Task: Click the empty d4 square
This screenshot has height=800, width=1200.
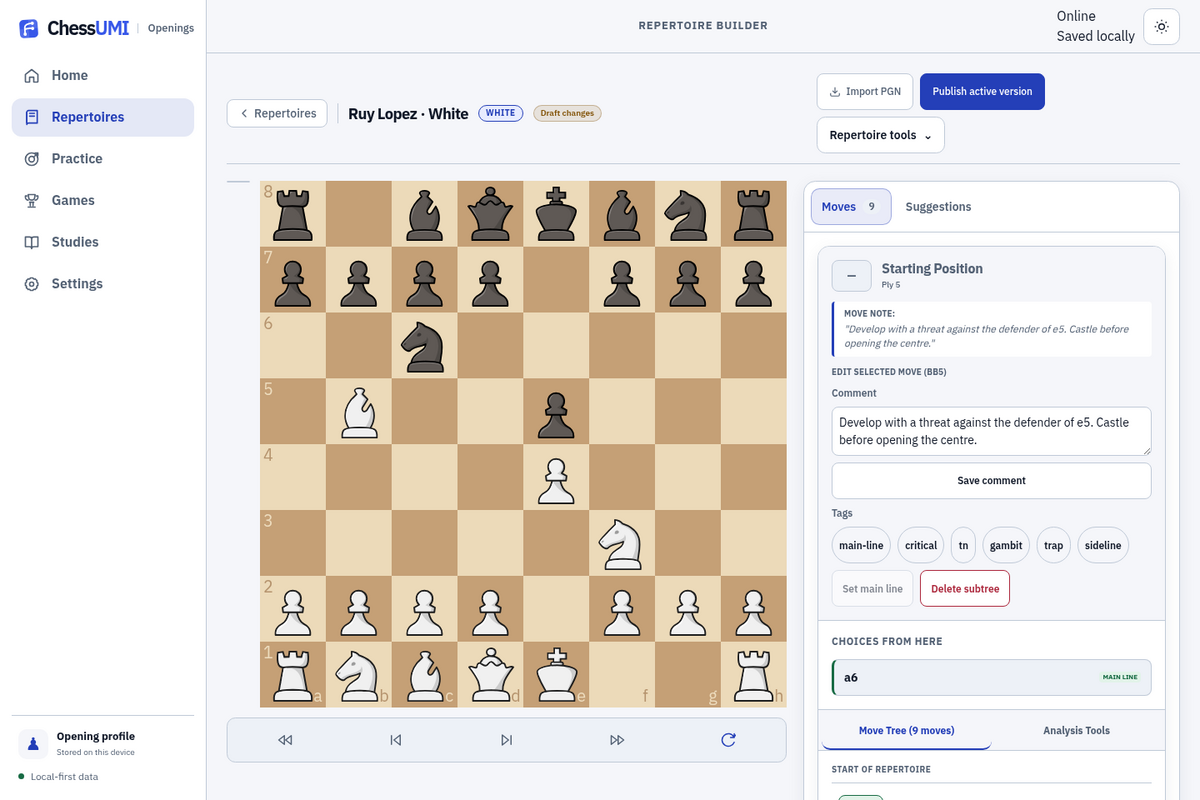Action: [490, 477]
